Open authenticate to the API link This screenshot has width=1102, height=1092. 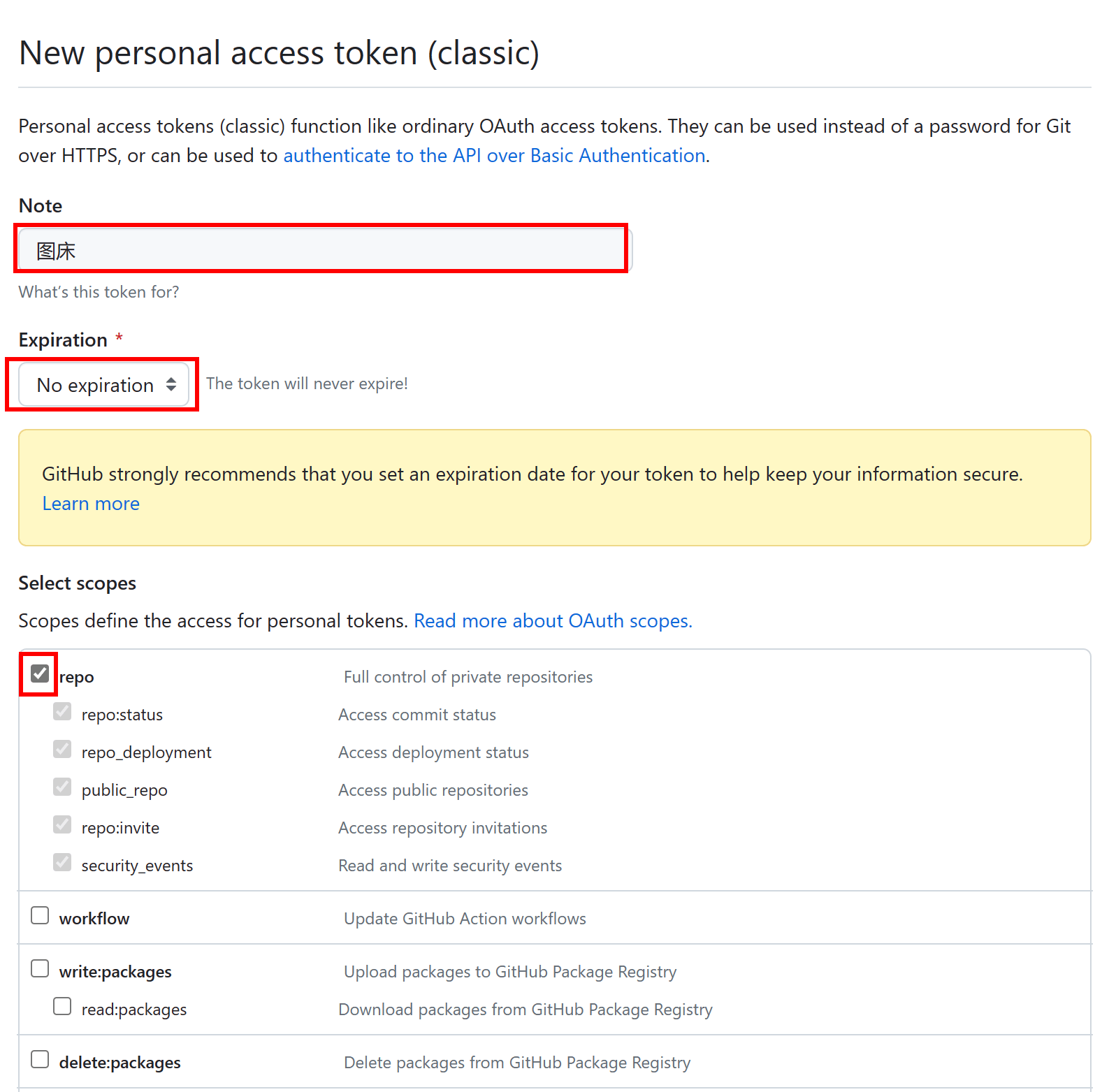494,155
